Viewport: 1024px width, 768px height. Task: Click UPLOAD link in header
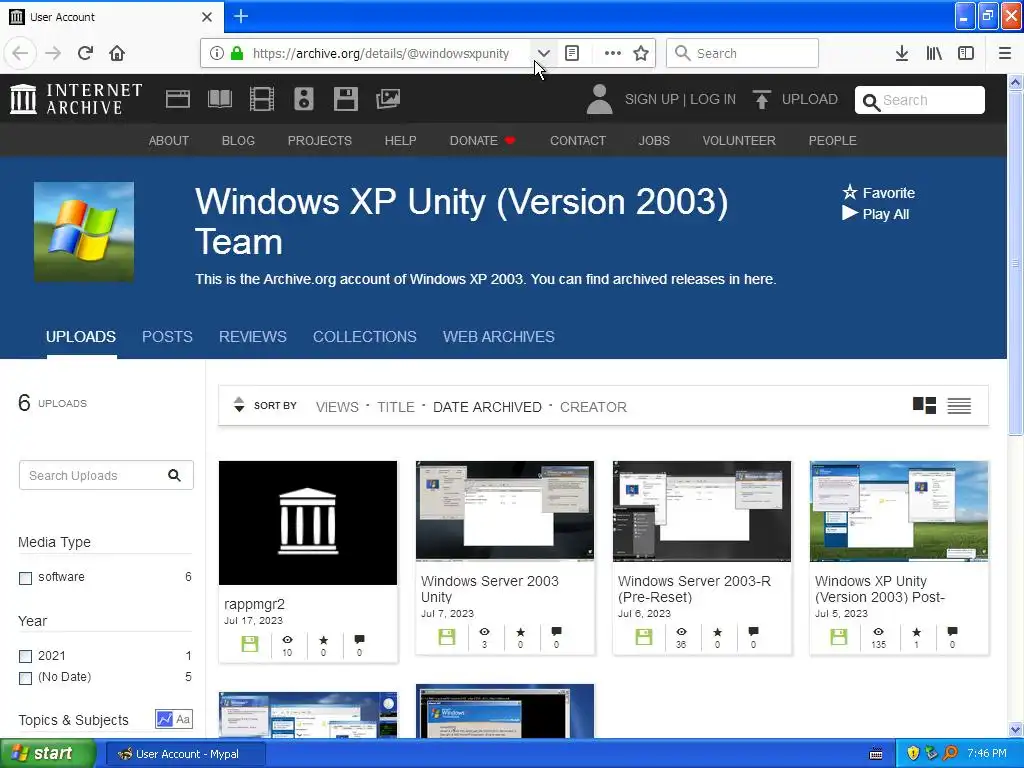pyautogui.click(x=810, y=99)
